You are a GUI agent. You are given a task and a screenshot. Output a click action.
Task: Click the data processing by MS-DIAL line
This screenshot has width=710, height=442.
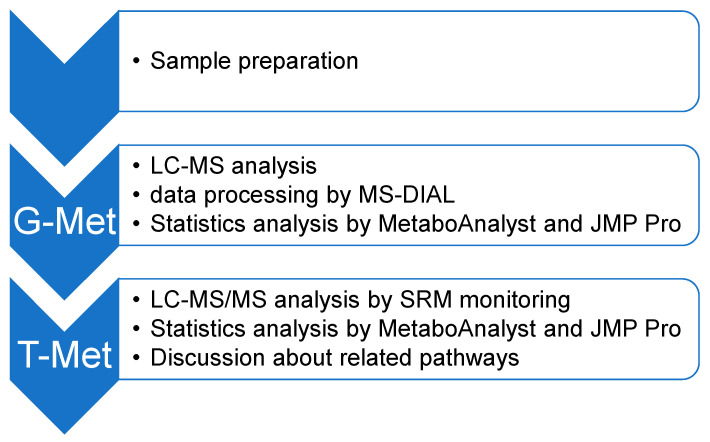click(302, 195)
